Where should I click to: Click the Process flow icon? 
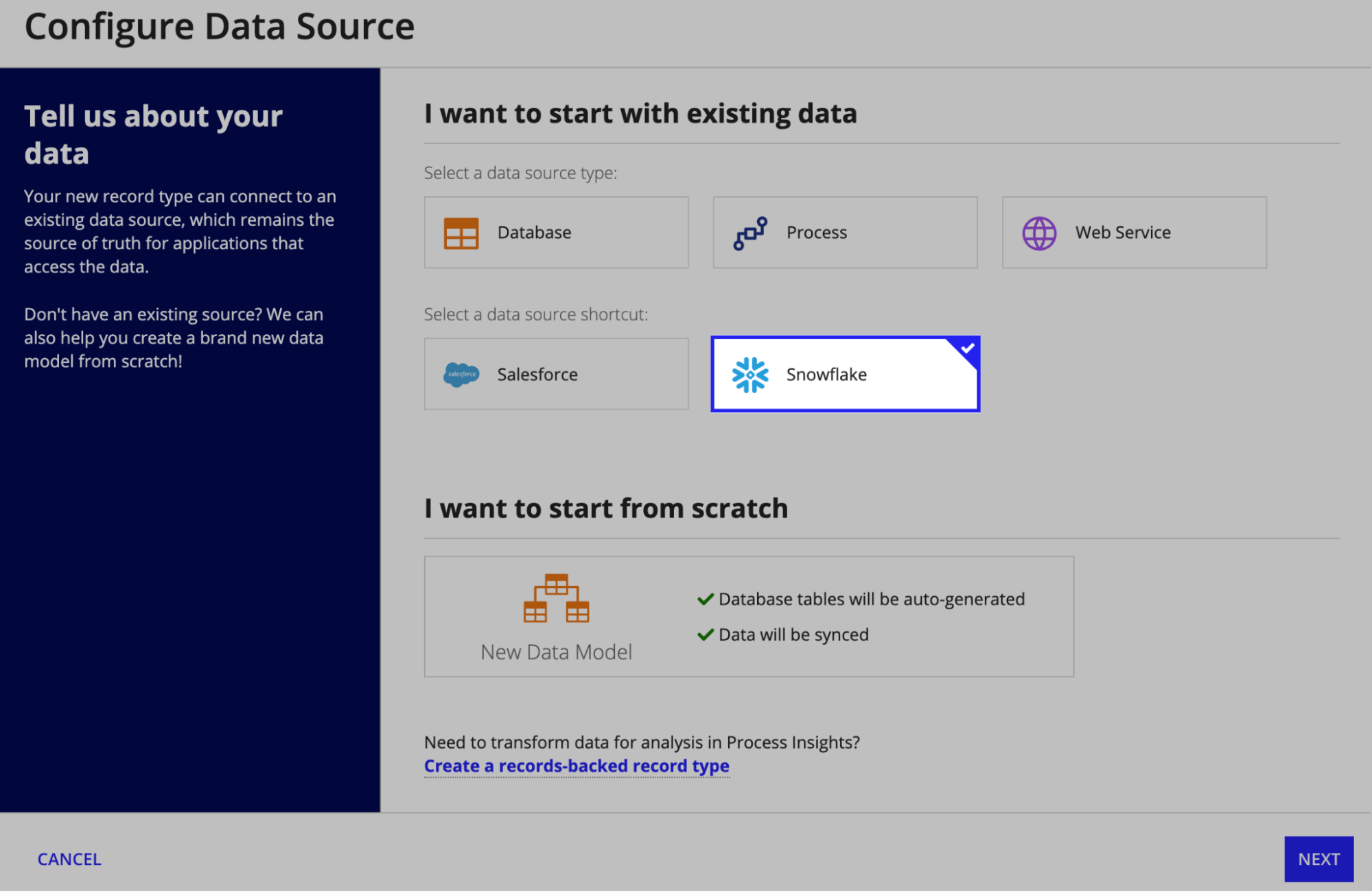point(750,233)
